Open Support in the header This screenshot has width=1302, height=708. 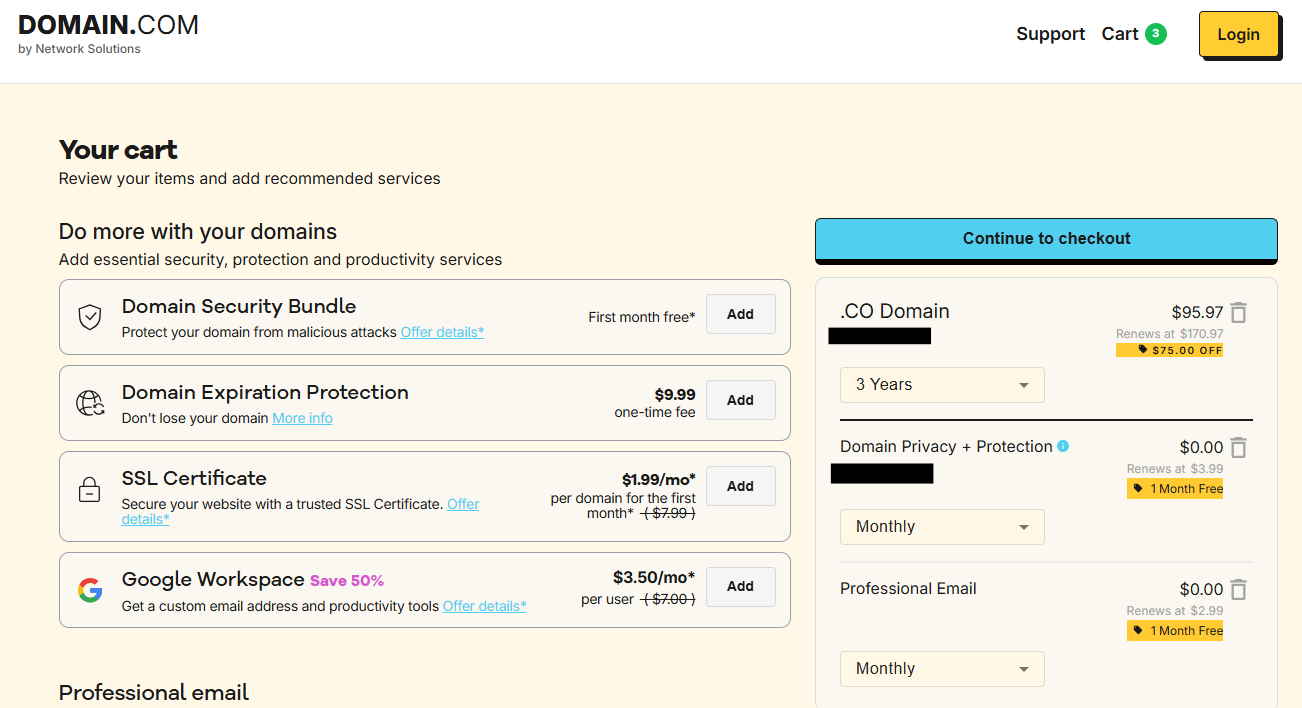tap(1050, 34)
